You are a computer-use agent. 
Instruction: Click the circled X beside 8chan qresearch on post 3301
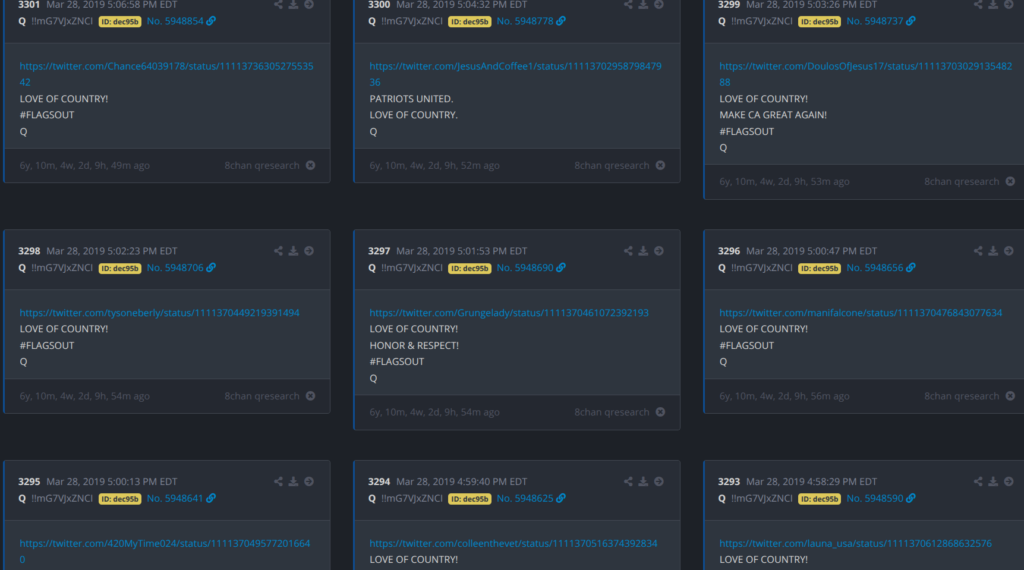tap(310, 165)
